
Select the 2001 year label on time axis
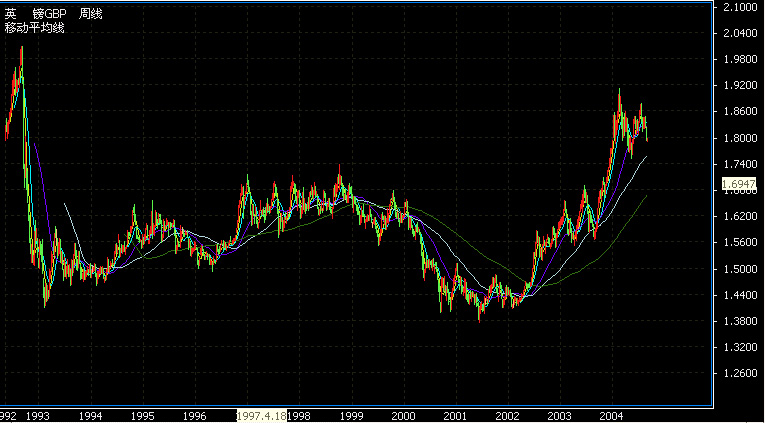point(455,415)
